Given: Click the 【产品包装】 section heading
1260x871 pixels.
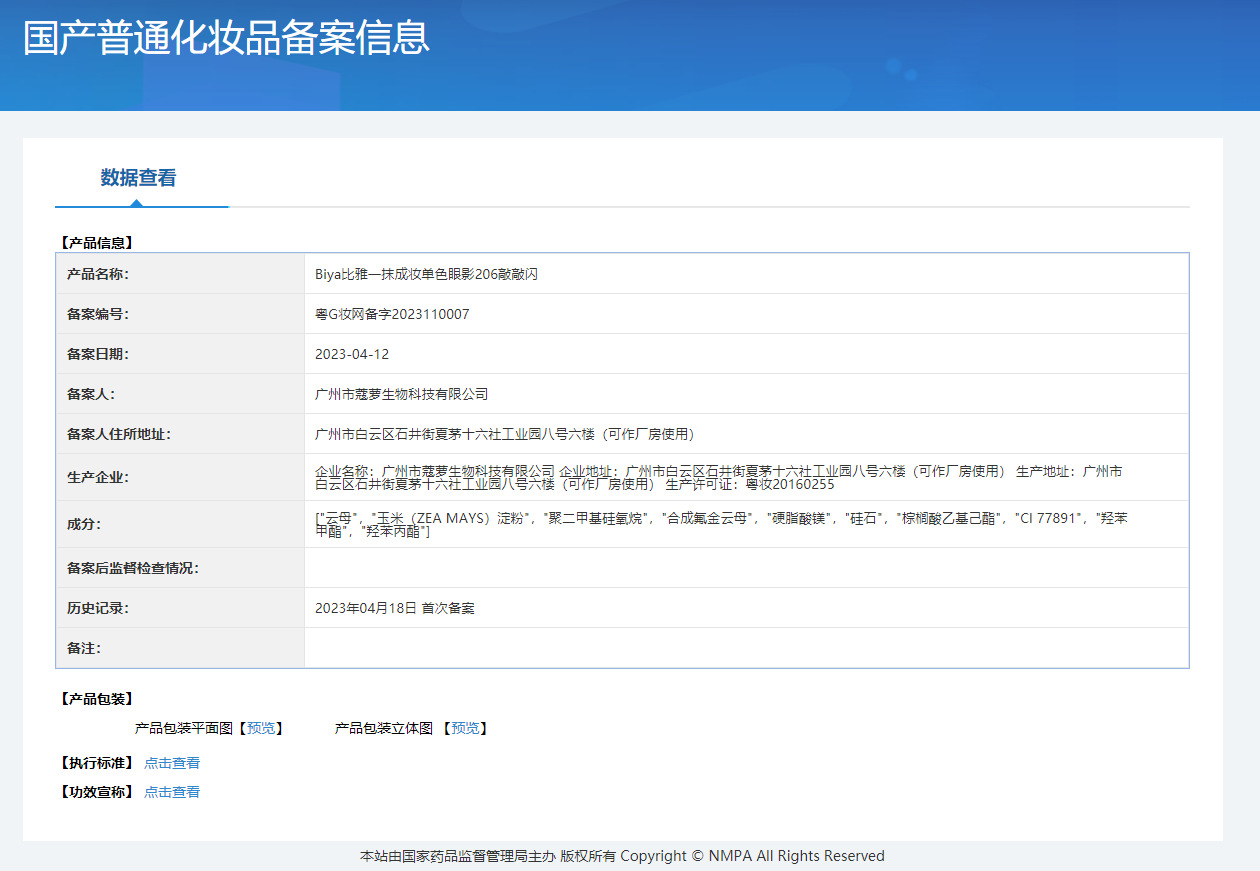Looking at the screenshot, I should (x=96, y=699).
